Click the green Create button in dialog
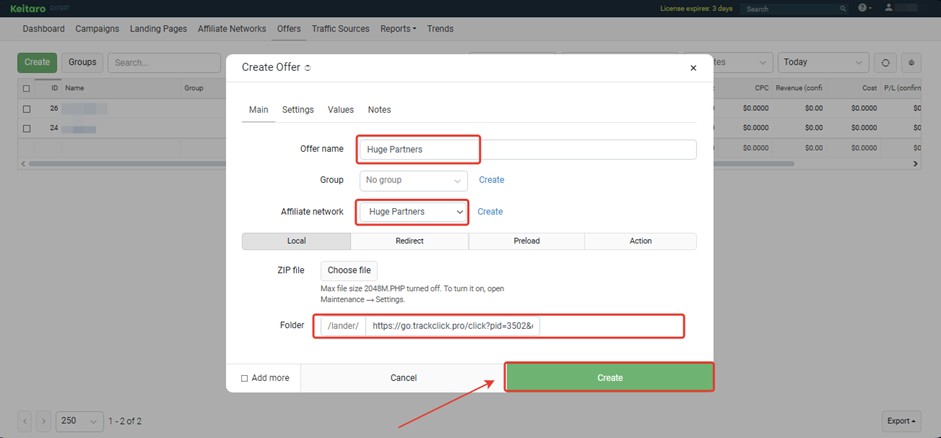This screenshot has height=438, width=941. (x=610, y=377)
